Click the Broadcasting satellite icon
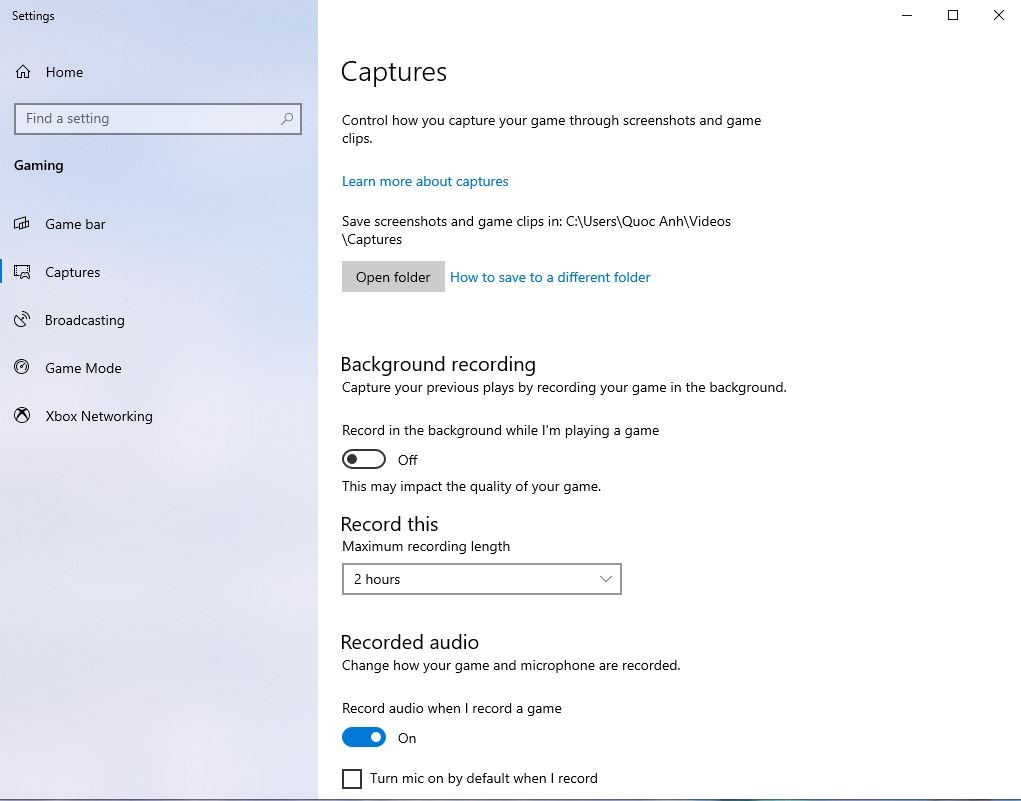This screenshot has height=801, width=1021. coord(22,320)
